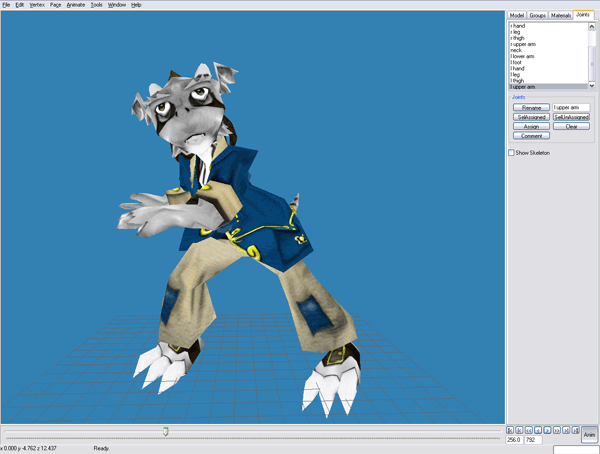This screenshot has height=454, width=600.
Task: Click the fast rewind << button
Action: (528, 430)
